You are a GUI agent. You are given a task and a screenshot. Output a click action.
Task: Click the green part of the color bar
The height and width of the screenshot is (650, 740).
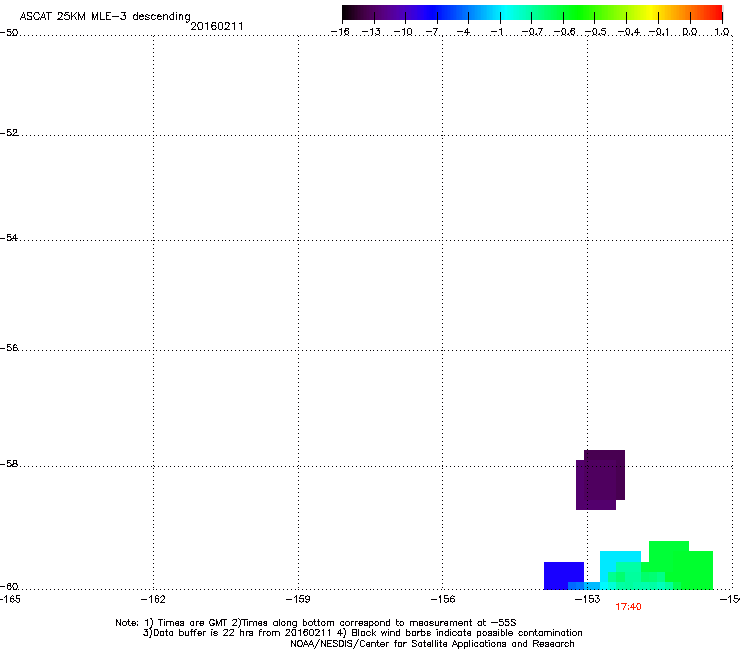[x=580, y=13]
